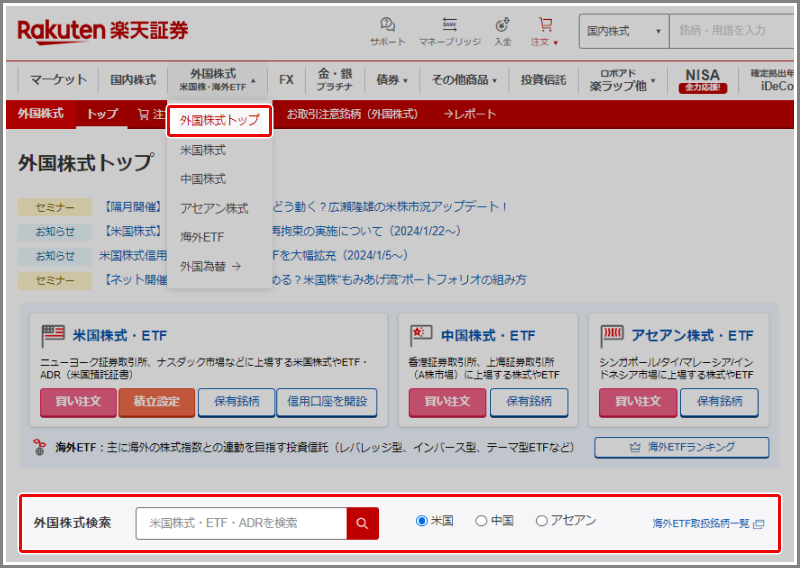The image size is (800, 568).
Task: Choose 海外ETF from the dropdown menu
Action: (202, 237)
